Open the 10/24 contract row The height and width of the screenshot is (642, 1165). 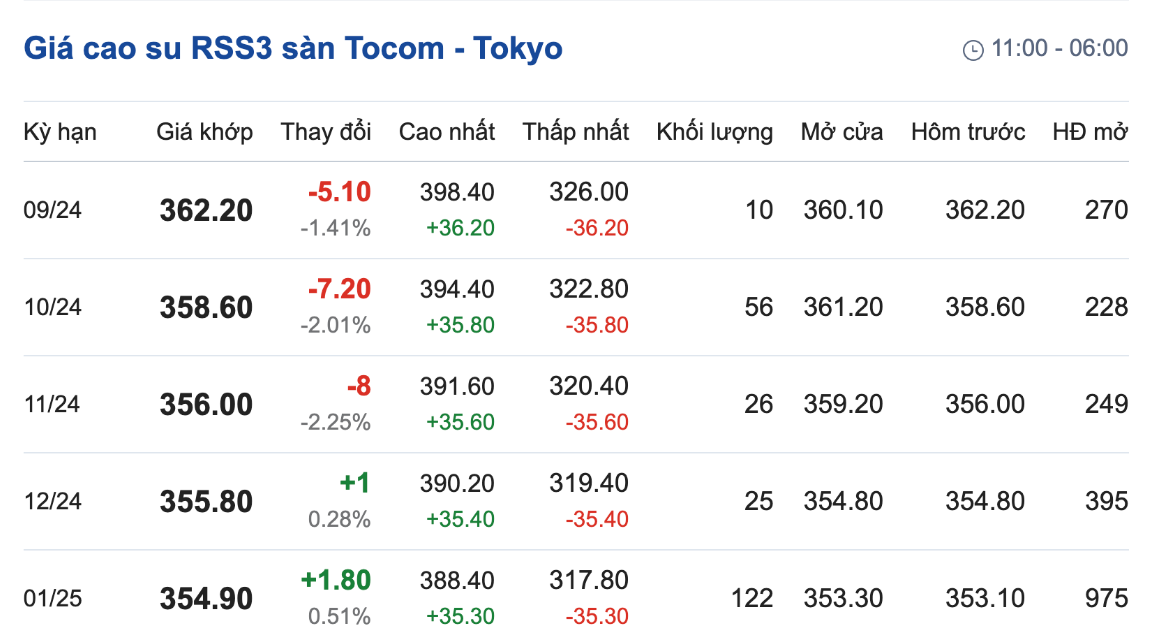(x=576, y=307)
